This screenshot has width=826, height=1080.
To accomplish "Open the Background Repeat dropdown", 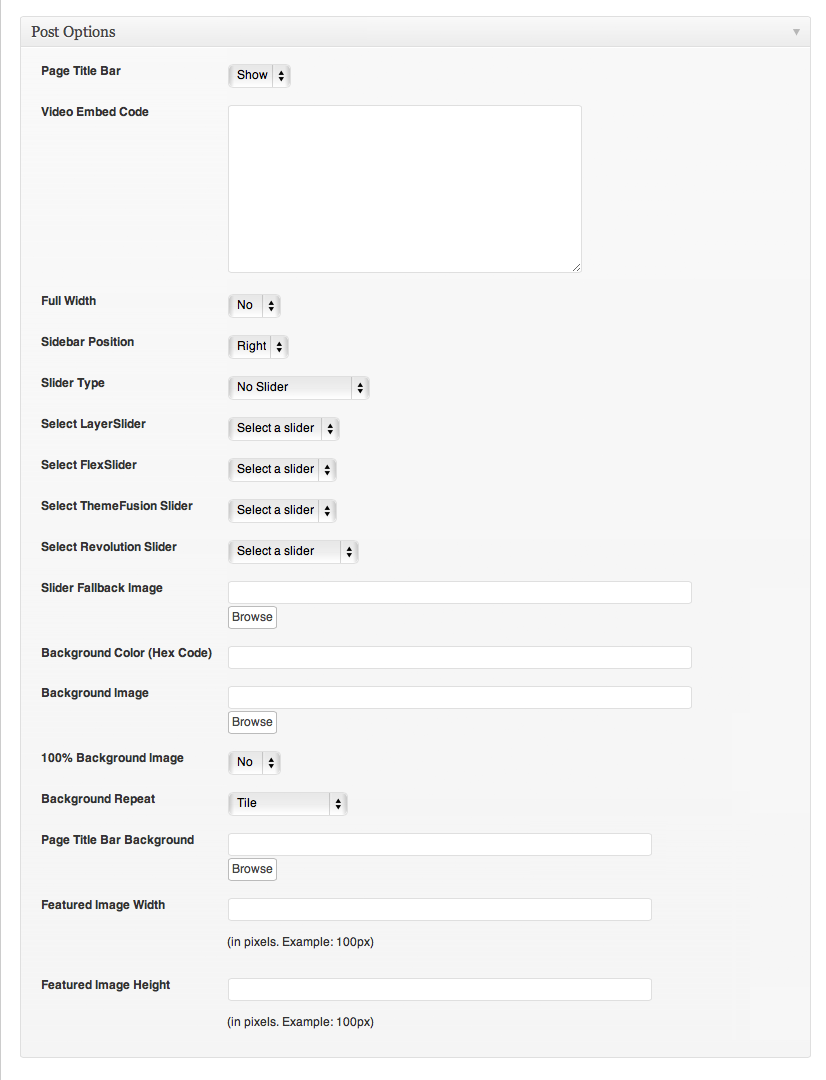I will click(x=287, y=803).
